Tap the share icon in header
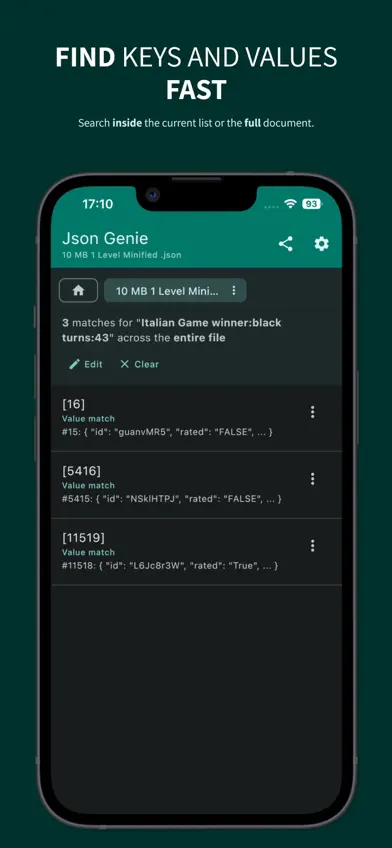 pos(285,244)
